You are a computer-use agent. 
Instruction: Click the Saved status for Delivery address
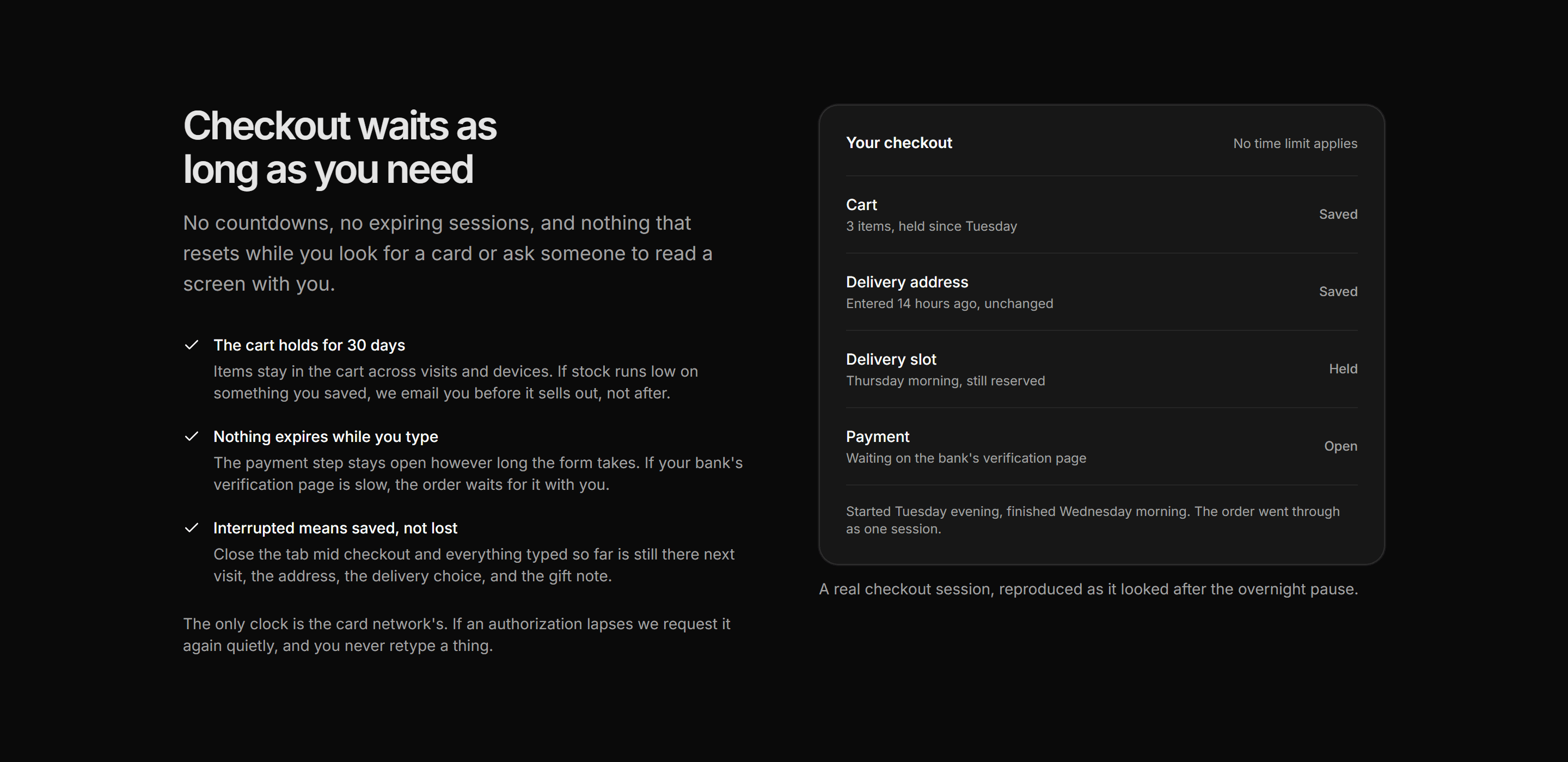(x=1338, y=292)
